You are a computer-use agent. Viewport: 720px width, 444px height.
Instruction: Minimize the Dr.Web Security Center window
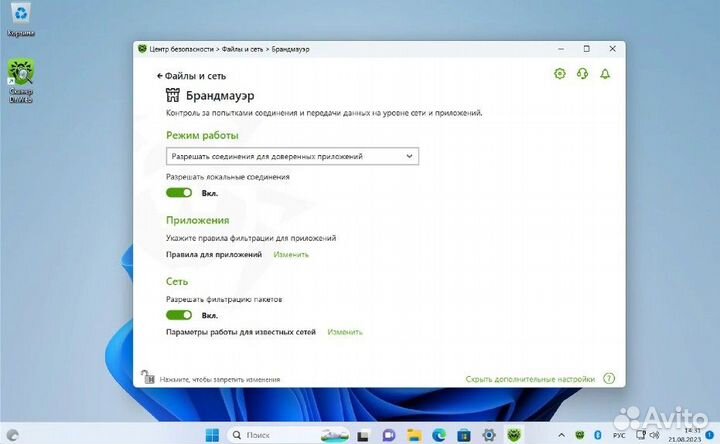pyautogui.click(x=561, y=49)
